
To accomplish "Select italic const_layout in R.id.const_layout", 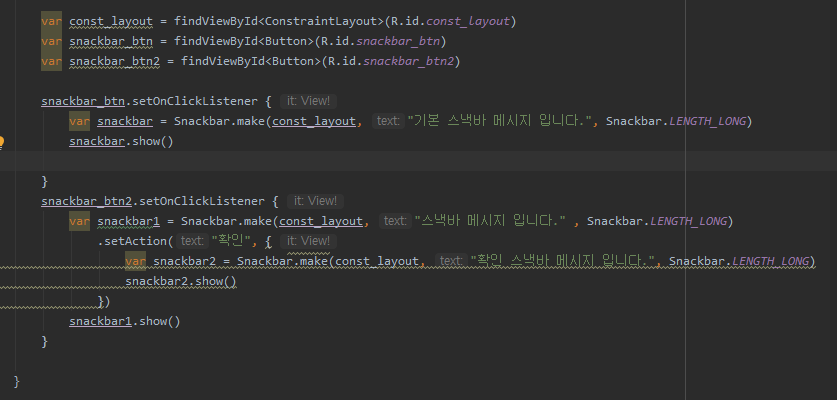I will (468, 21).
